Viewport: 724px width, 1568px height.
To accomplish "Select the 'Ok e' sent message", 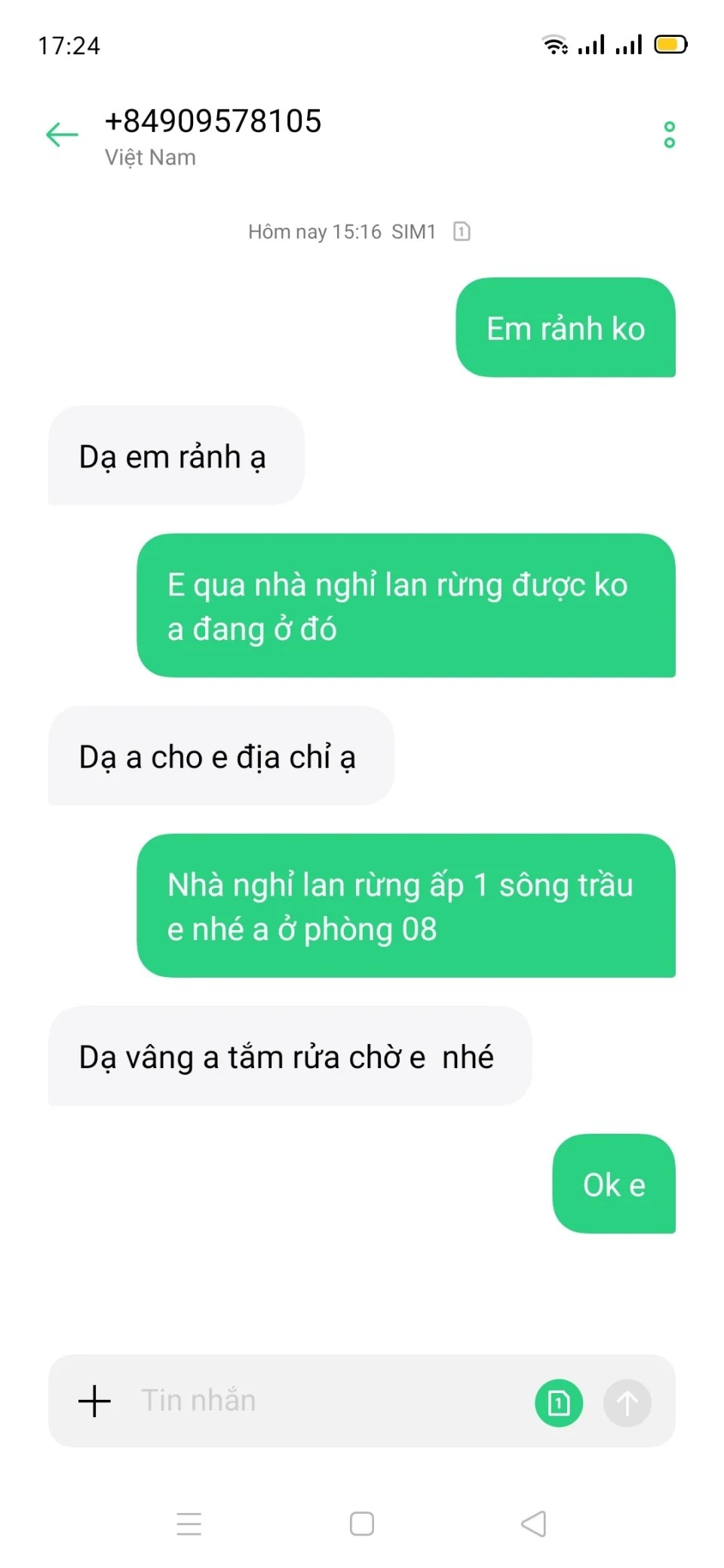I will coord(614,1184).
